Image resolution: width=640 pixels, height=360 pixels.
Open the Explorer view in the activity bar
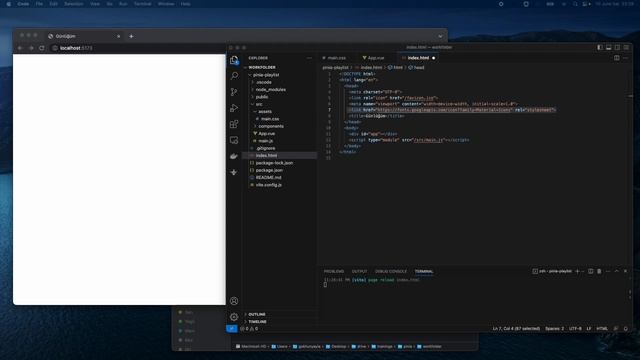[234, 60]
